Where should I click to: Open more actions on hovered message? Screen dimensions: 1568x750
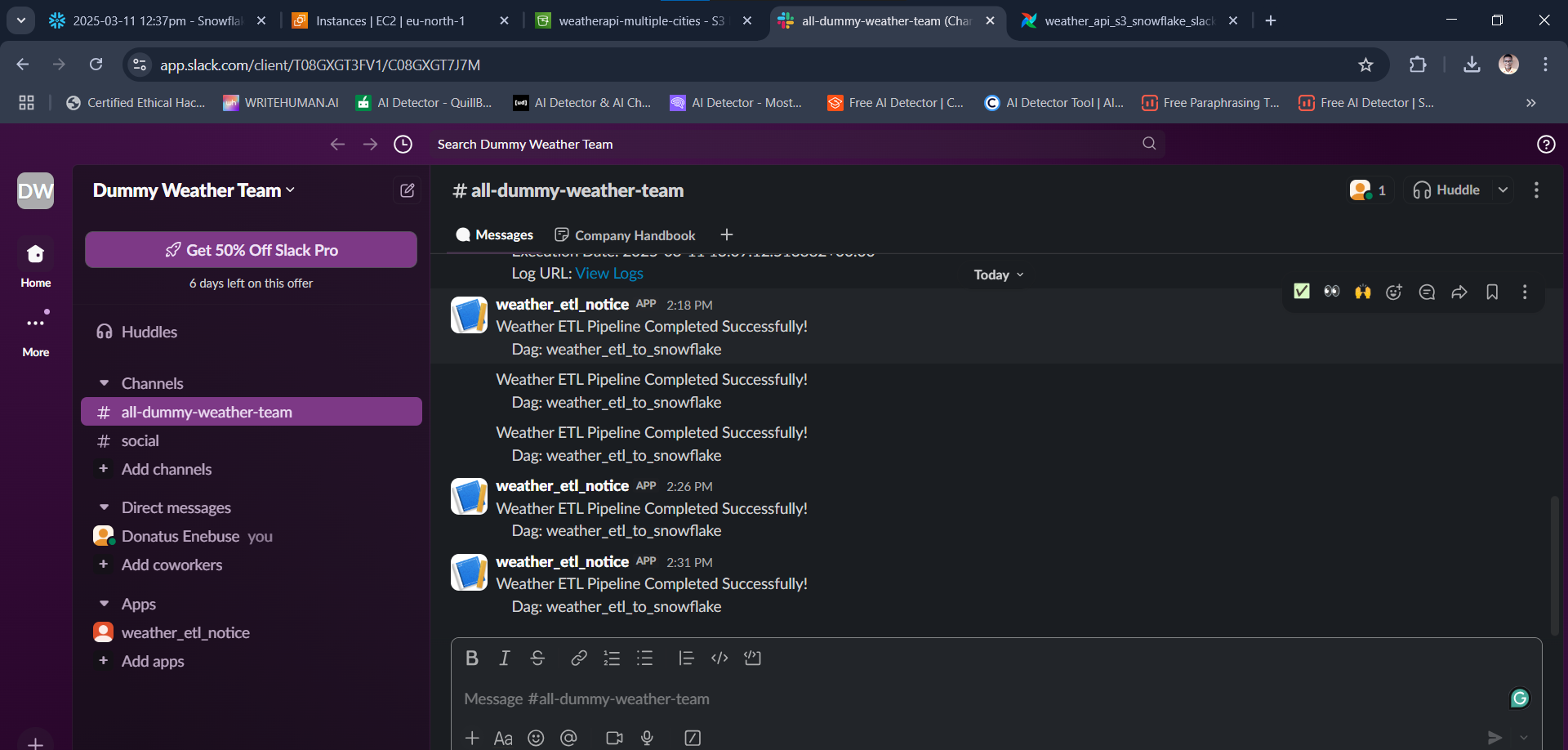pos(1525,292)
